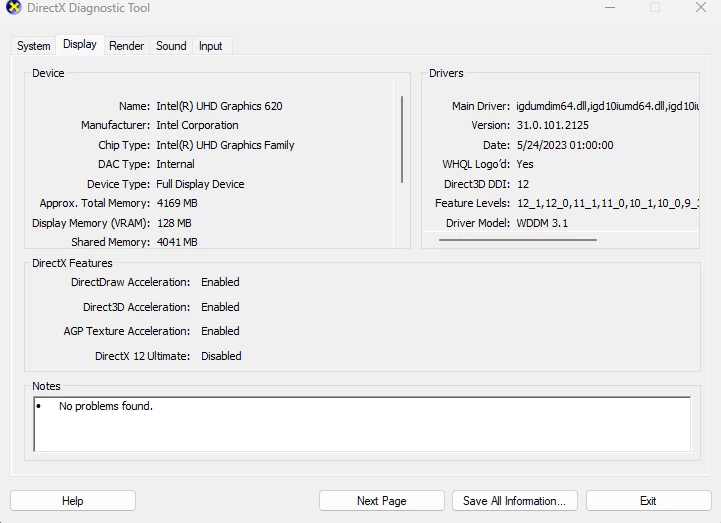Viewport: 721px width, 523px height.
Task: Select the Display tab
Action: (80, 45)
